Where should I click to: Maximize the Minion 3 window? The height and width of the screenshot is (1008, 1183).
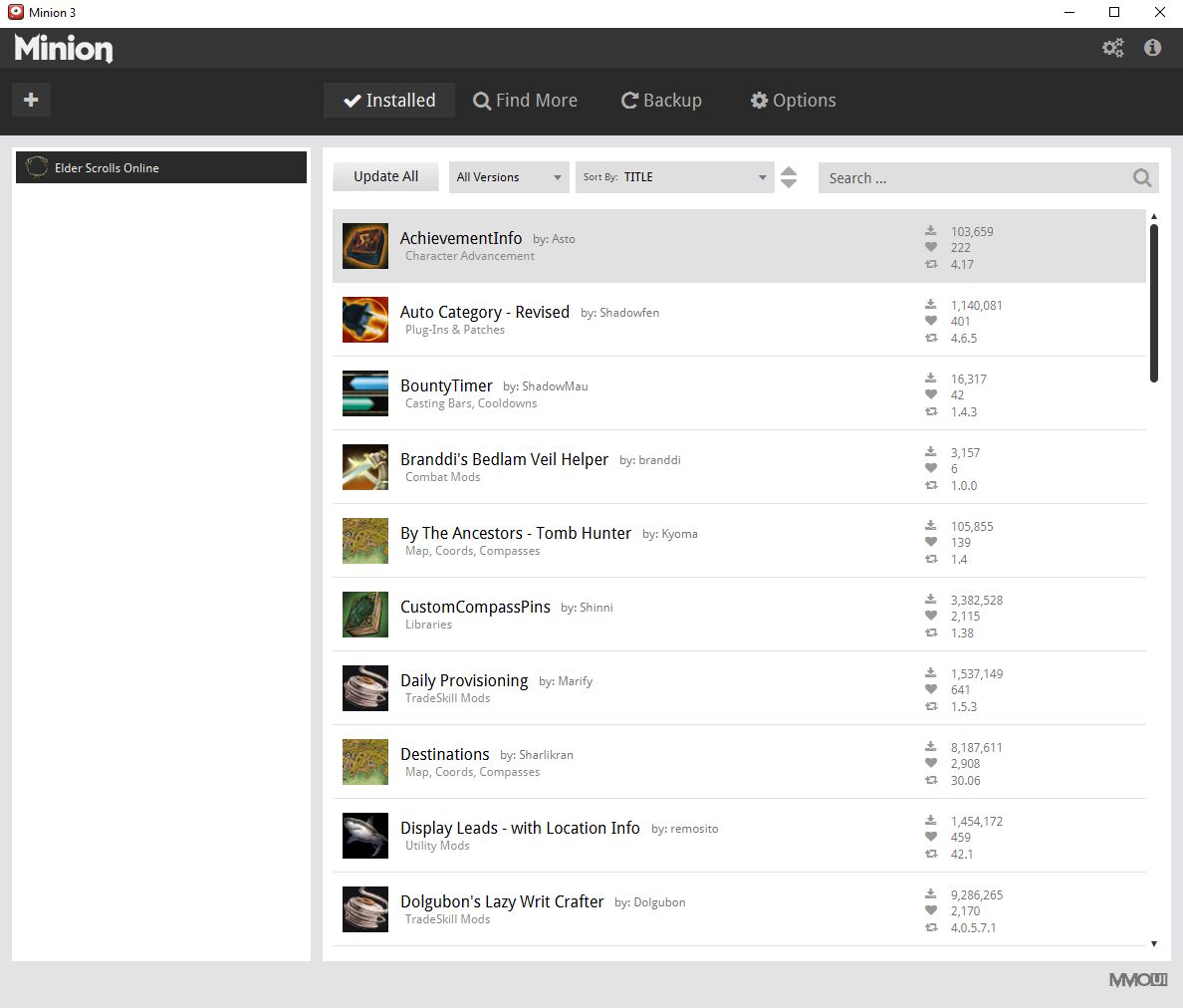coord(1113,12)
